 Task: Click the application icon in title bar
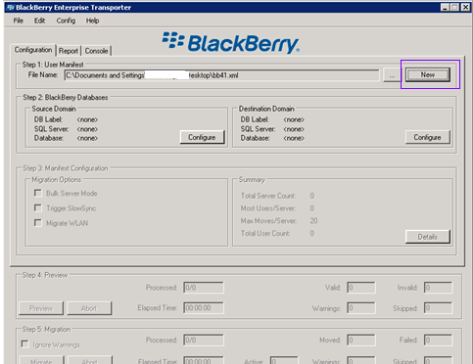(x=10, y=7)
